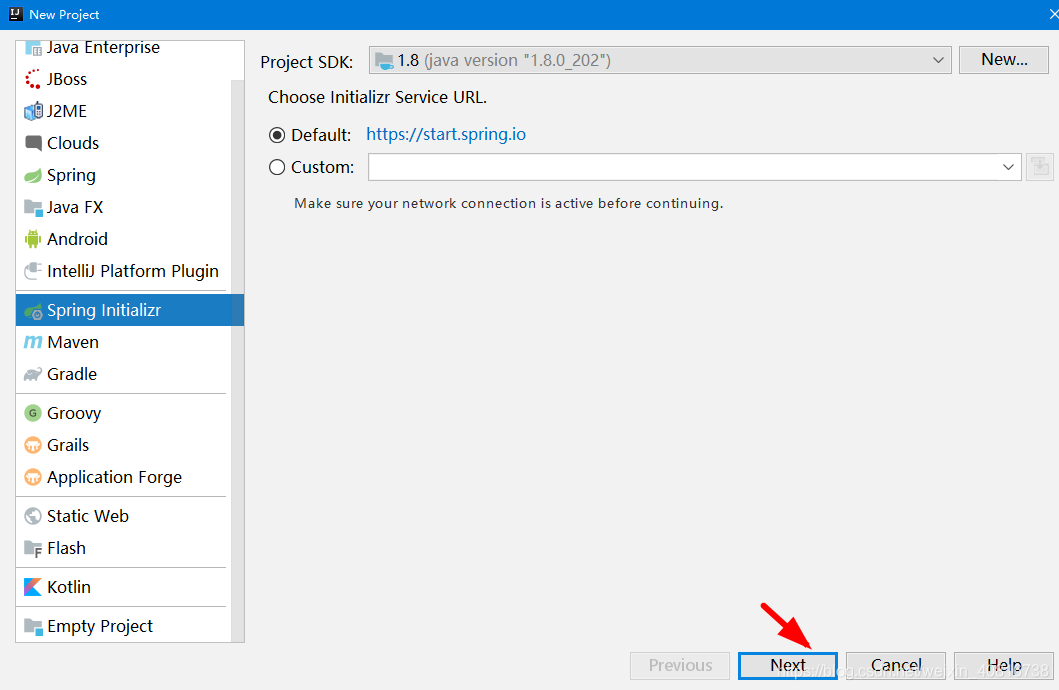Click the IntelliJ logo in the title bar
1059x690 pixels.
16,14
